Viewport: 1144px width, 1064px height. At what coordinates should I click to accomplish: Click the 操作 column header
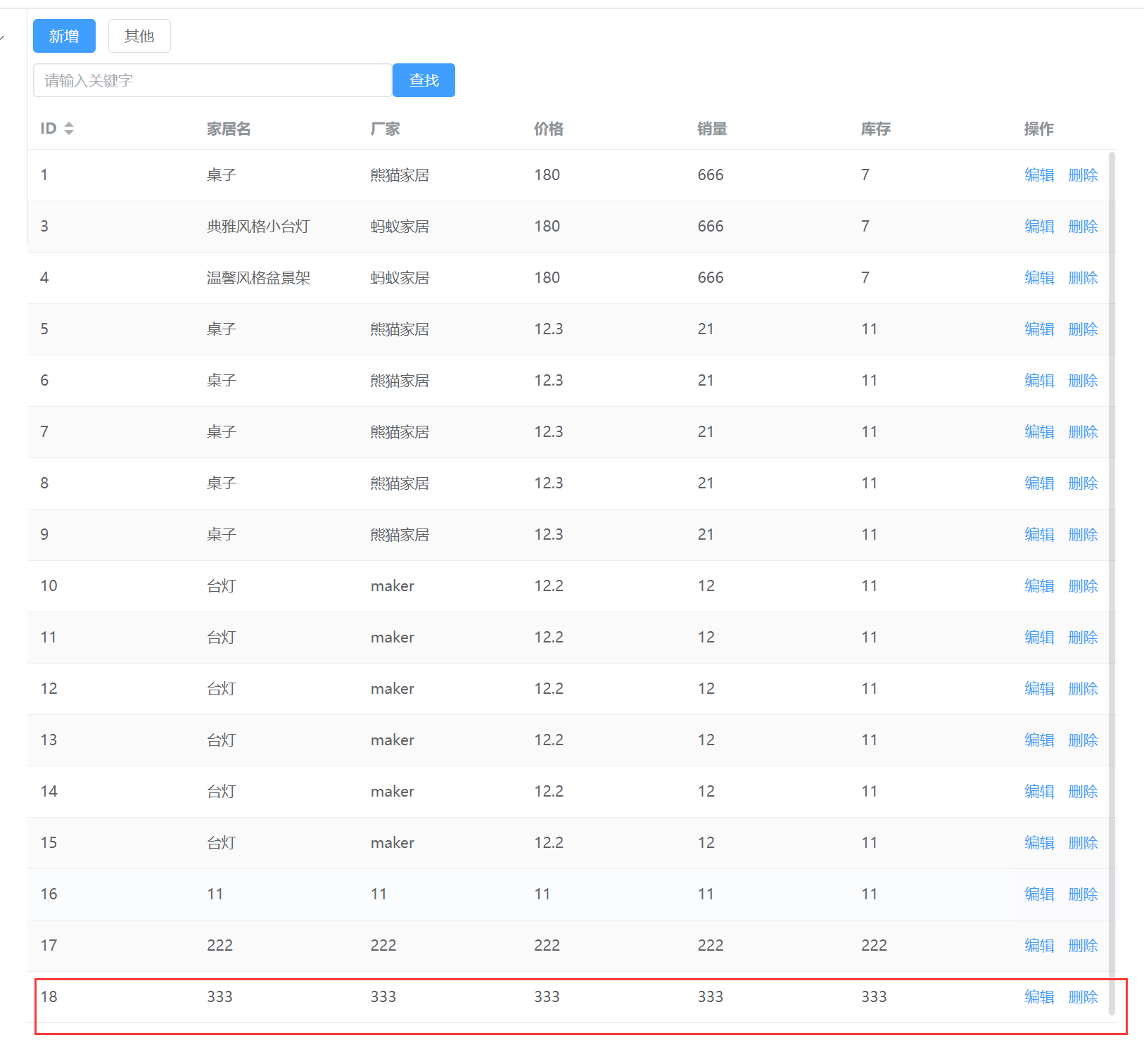[x=1039, y=129]
